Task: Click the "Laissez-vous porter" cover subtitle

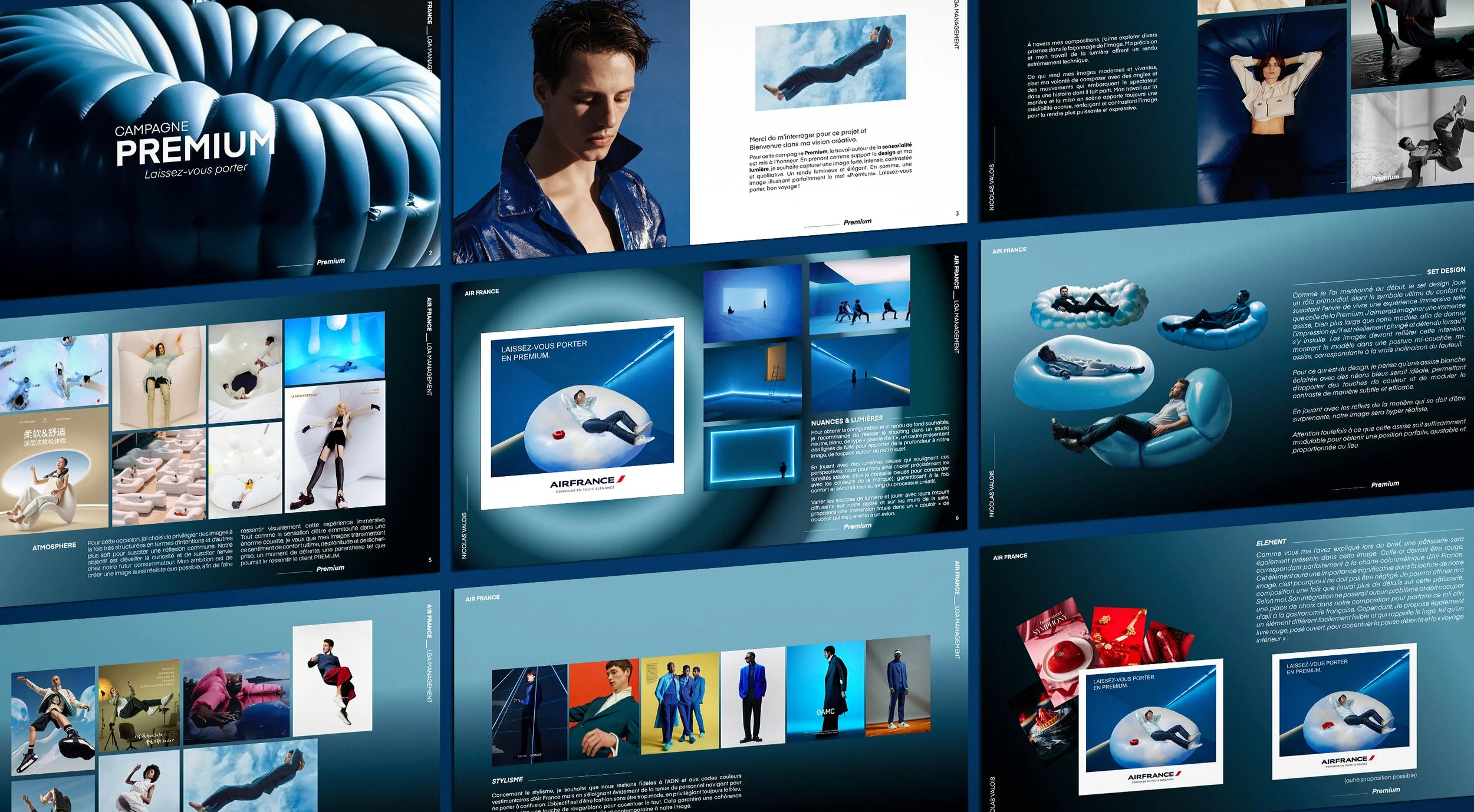Action: pyautogui.click(x=196, y=170)
